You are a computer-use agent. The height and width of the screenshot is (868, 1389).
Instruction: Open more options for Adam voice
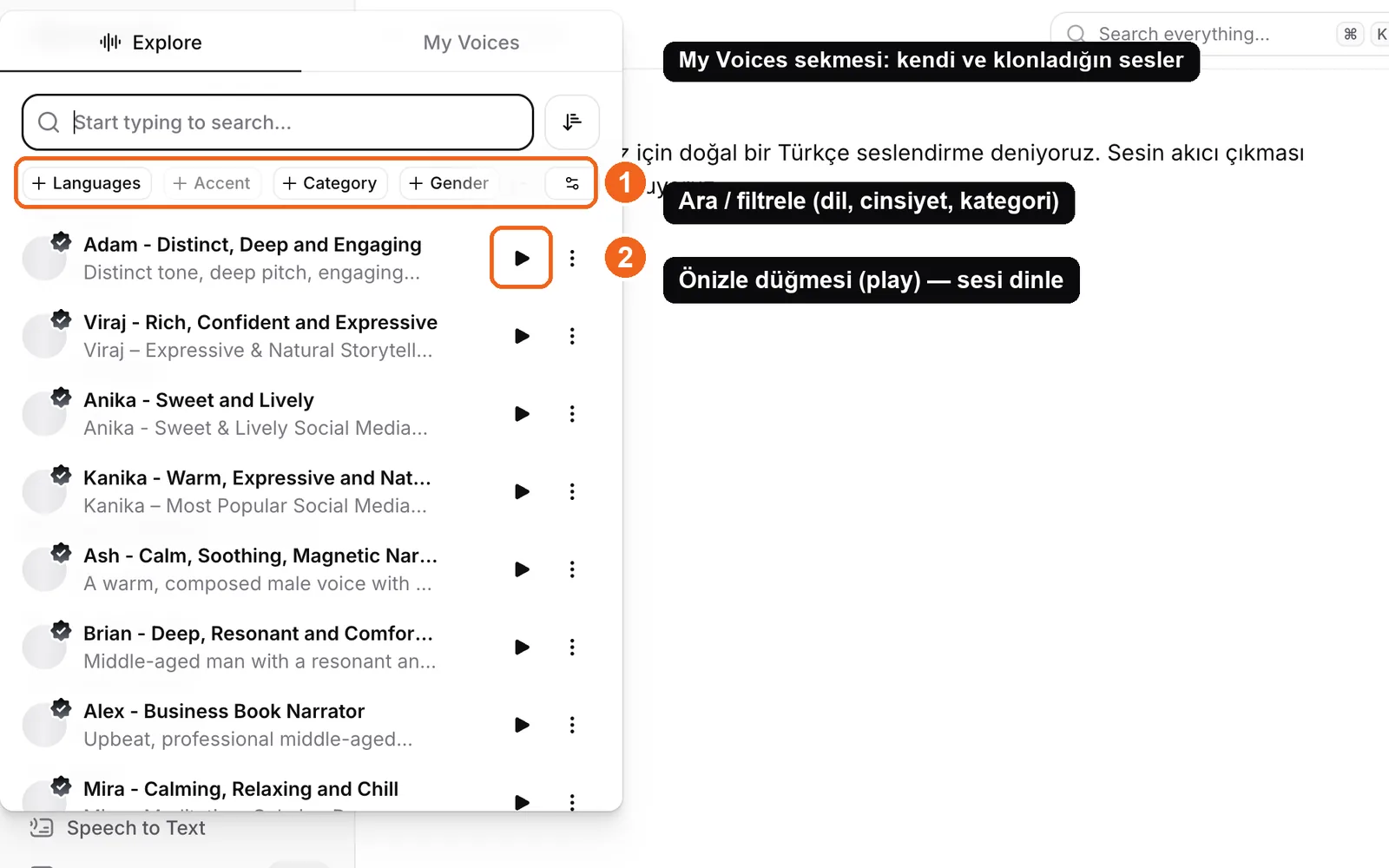click(x=572, y=258)
